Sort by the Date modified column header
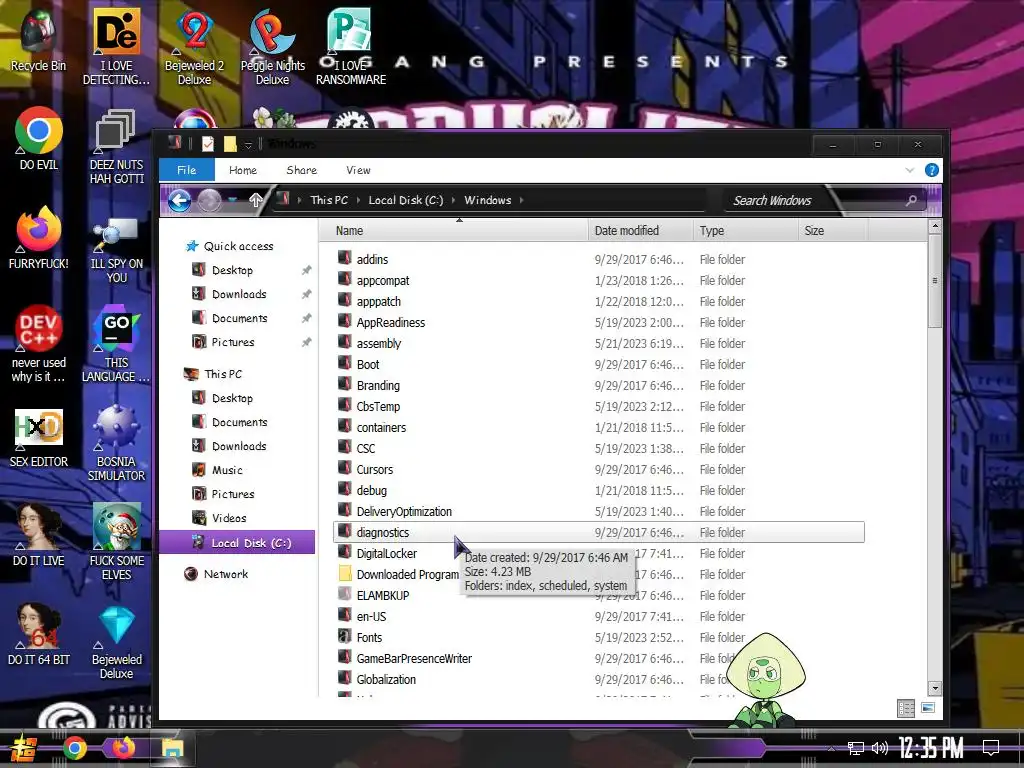Screen dimensions: 1024x768 (x=641, y=231)
